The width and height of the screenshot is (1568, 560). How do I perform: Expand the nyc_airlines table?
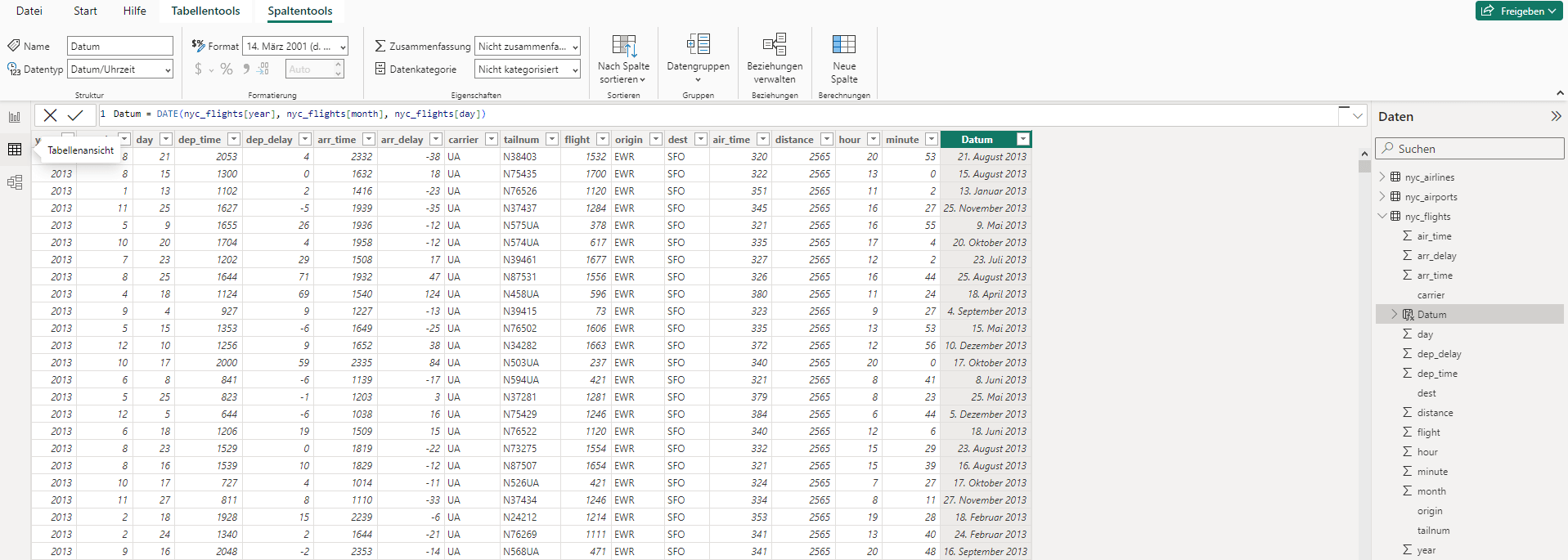[1382, 177]
